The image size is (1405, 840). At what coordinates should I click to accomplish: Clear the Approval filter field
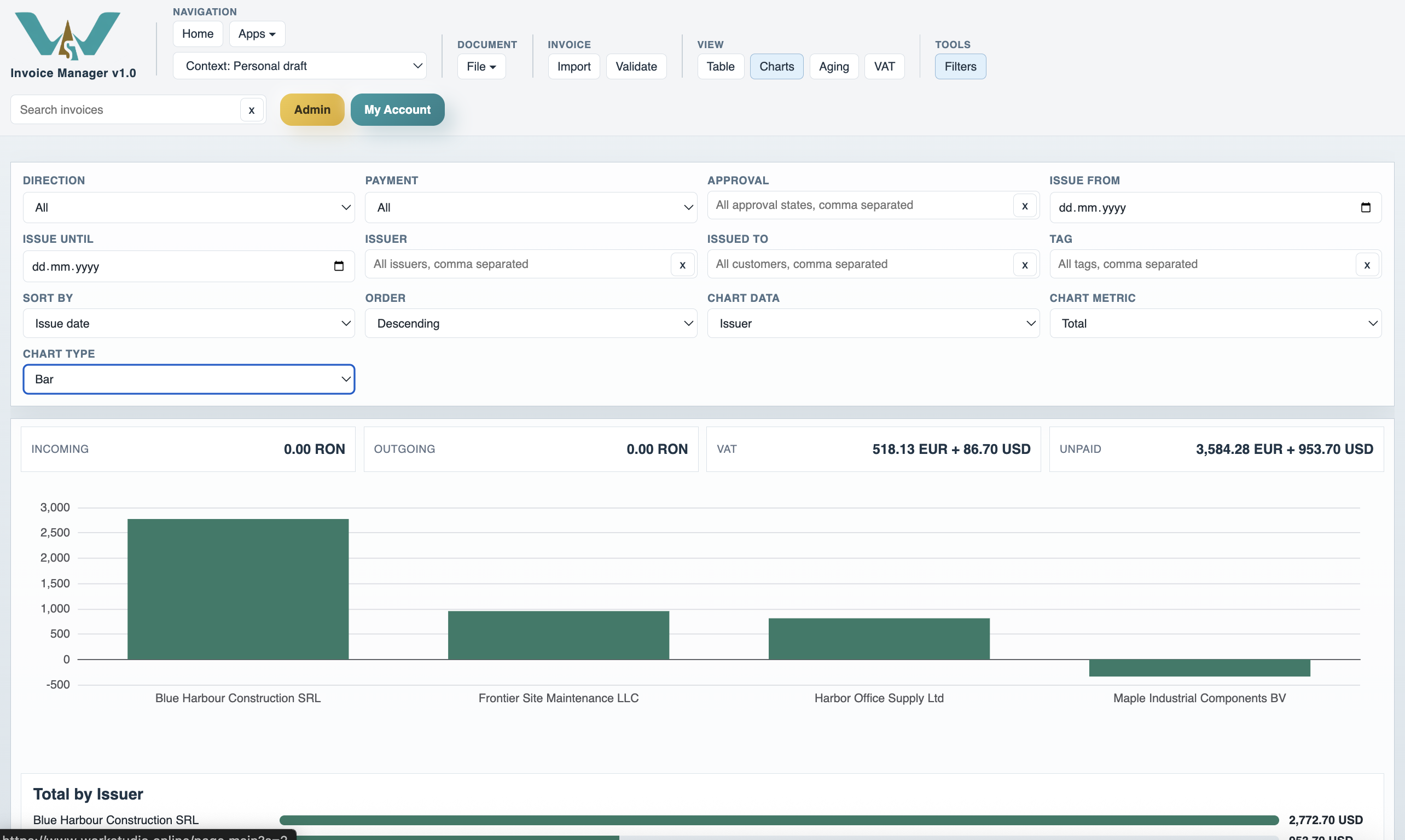[x=1024, y=206]
